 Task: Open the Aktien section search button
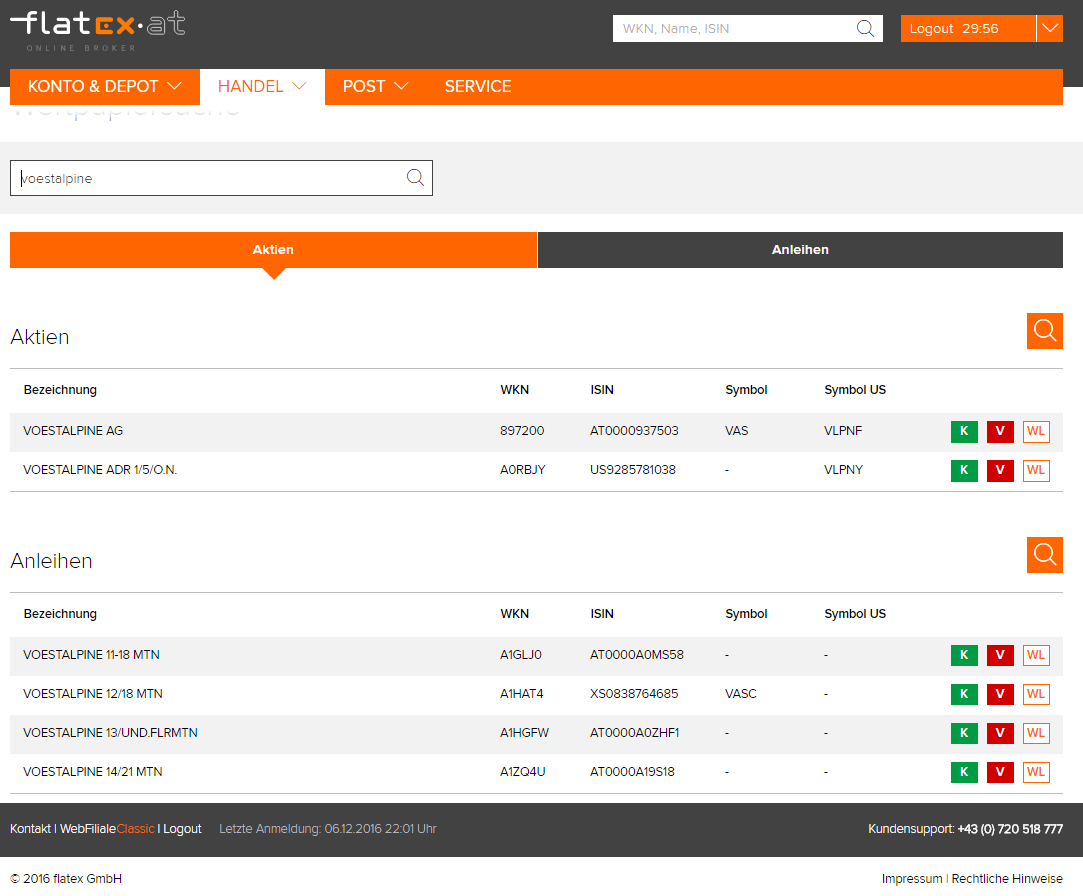(1044, 331)
